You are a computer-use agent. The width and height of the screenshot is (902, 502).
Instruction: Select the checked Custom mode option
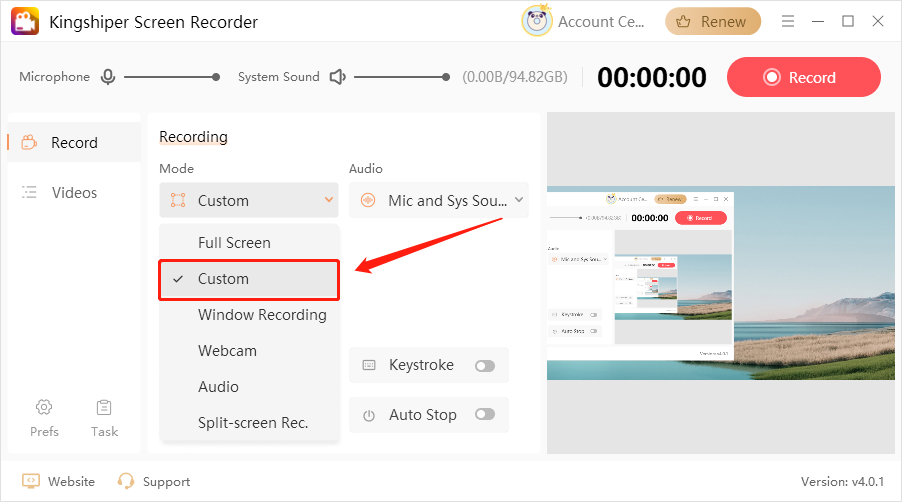249,279
